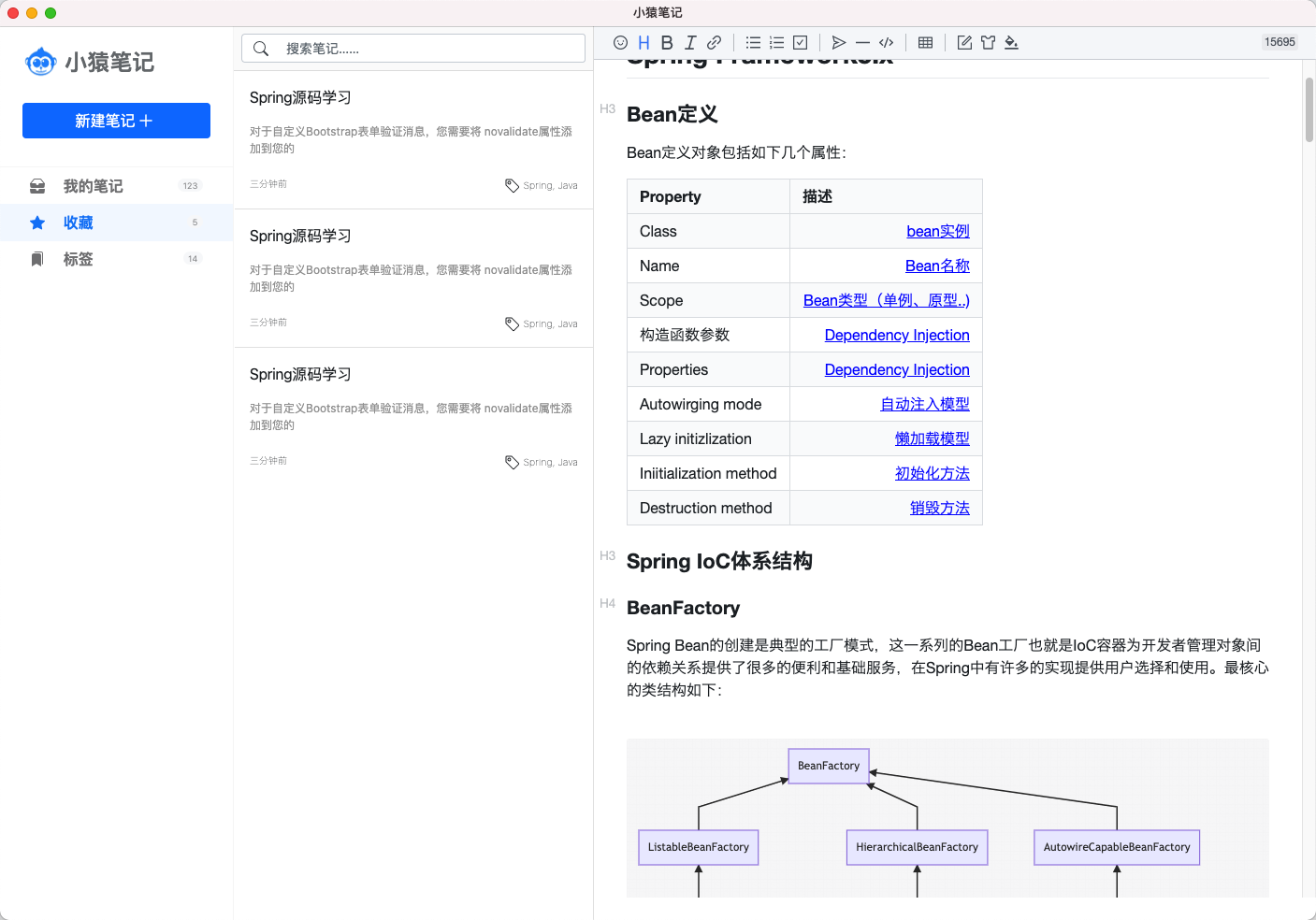
Task: Select the BeanFactory node in the diagram
Action: pos(829,766)
